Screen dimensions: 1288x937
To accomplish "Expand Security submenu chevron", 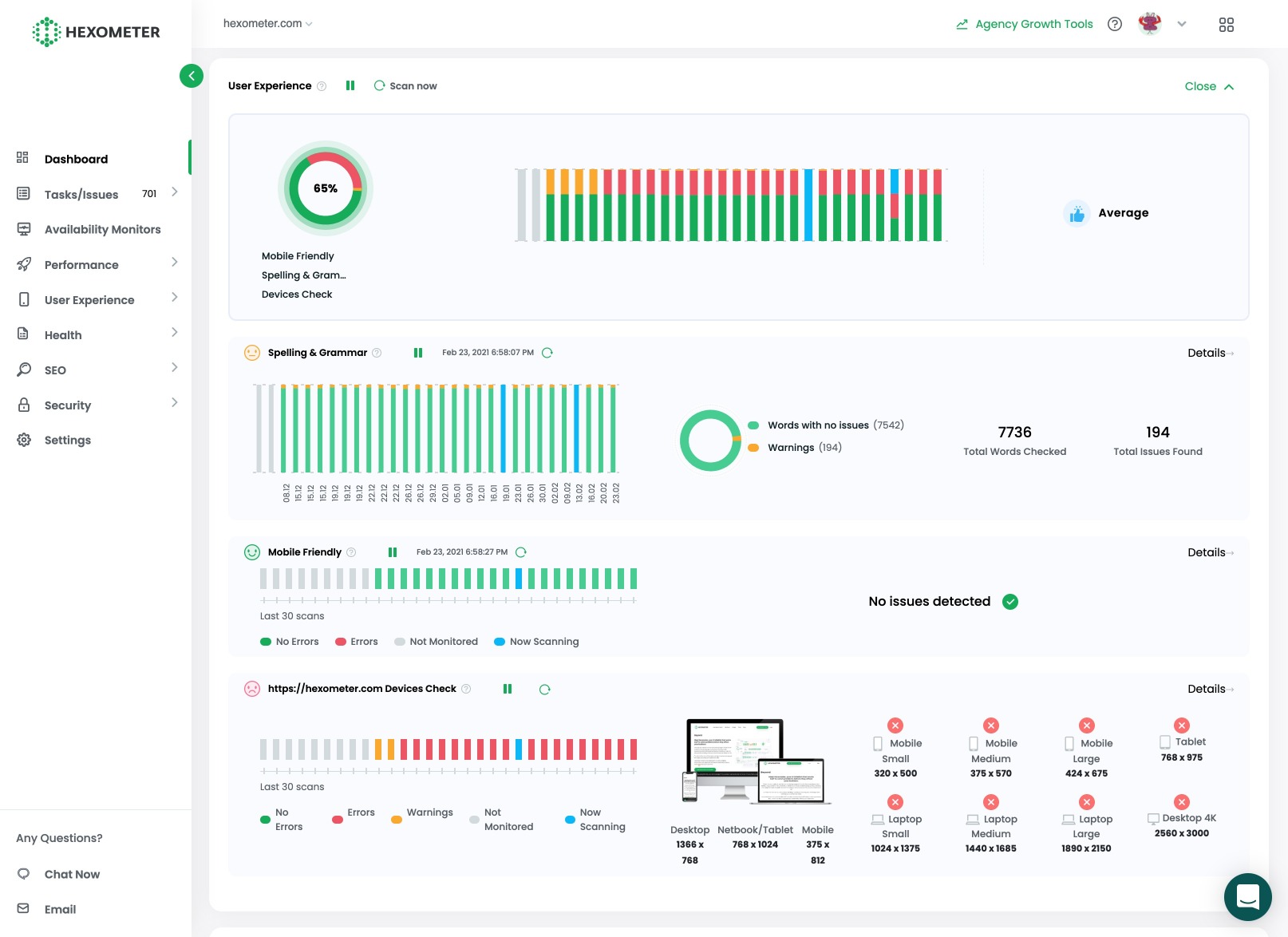I will [175, 403].
